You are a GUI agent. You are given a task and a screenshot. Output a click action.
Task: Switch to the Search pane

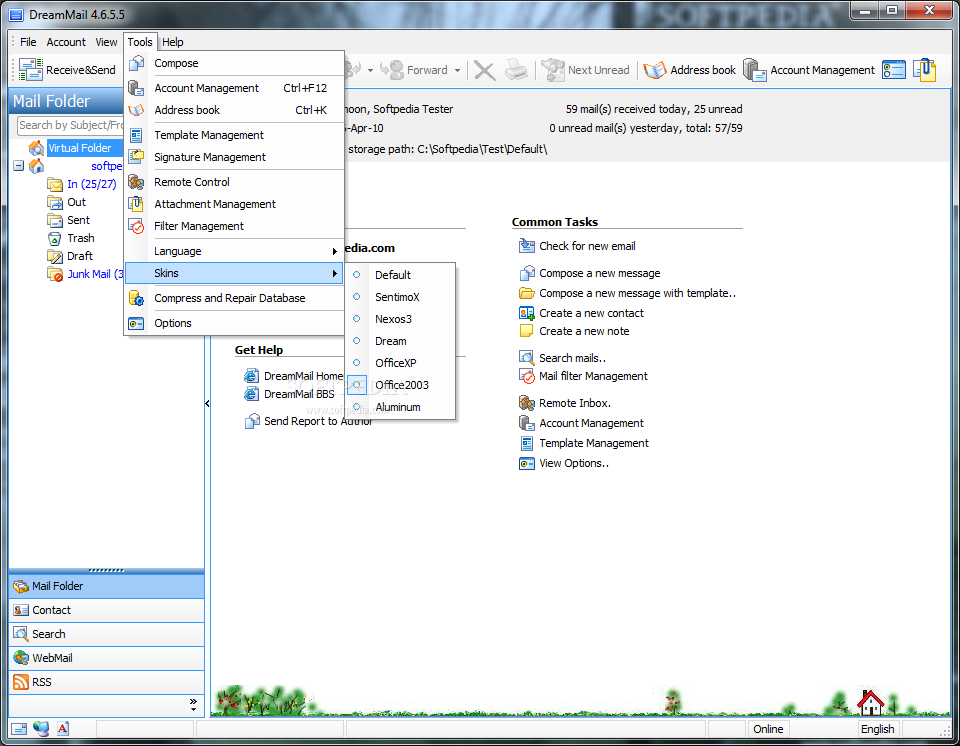[x=107, y=634]
